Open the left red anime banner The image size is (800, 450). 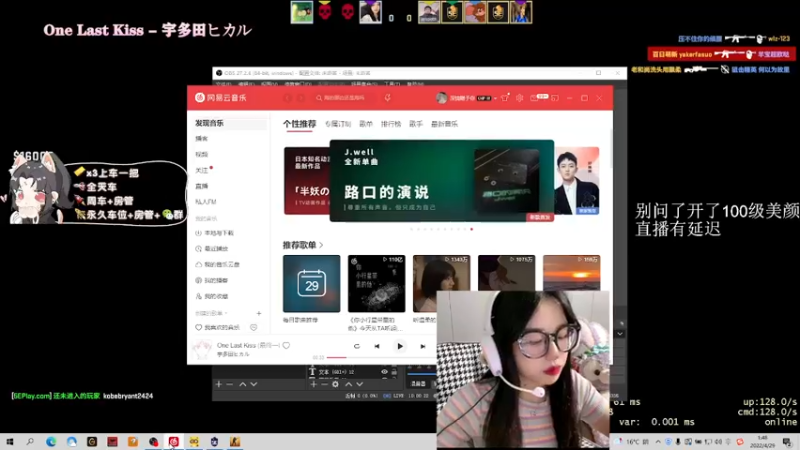[x=307, y=181]
